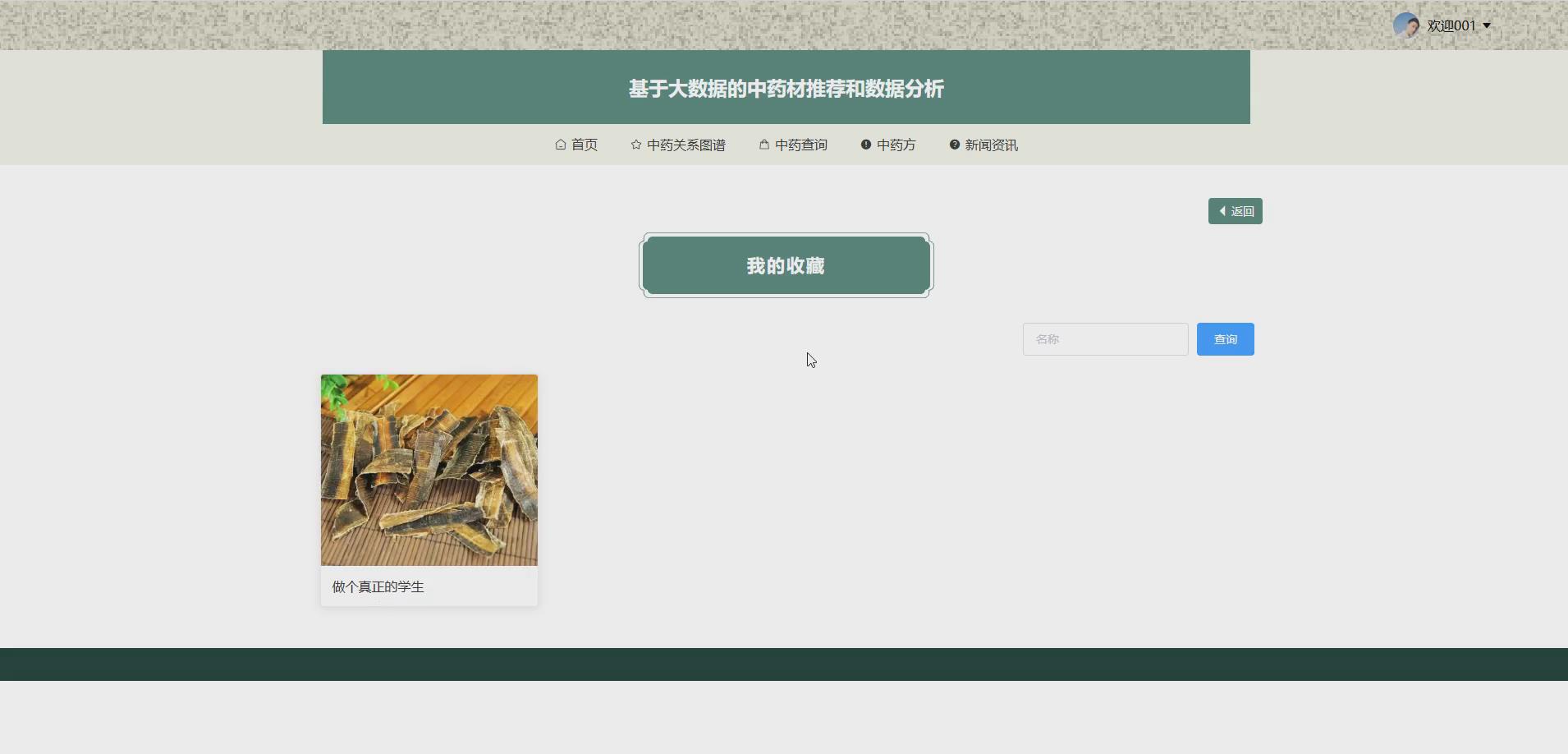
Task: Open the 中药方 page
Action: click(x=896, y=145)
